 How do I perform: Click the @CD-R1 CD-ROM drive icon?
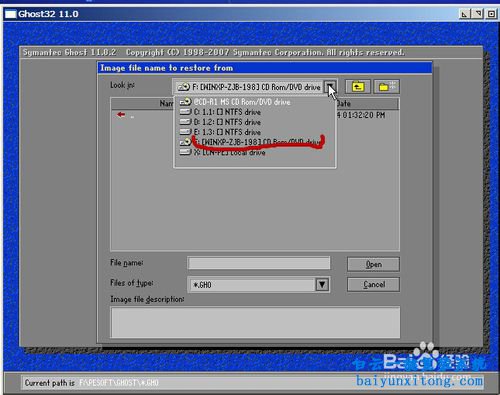185,102
